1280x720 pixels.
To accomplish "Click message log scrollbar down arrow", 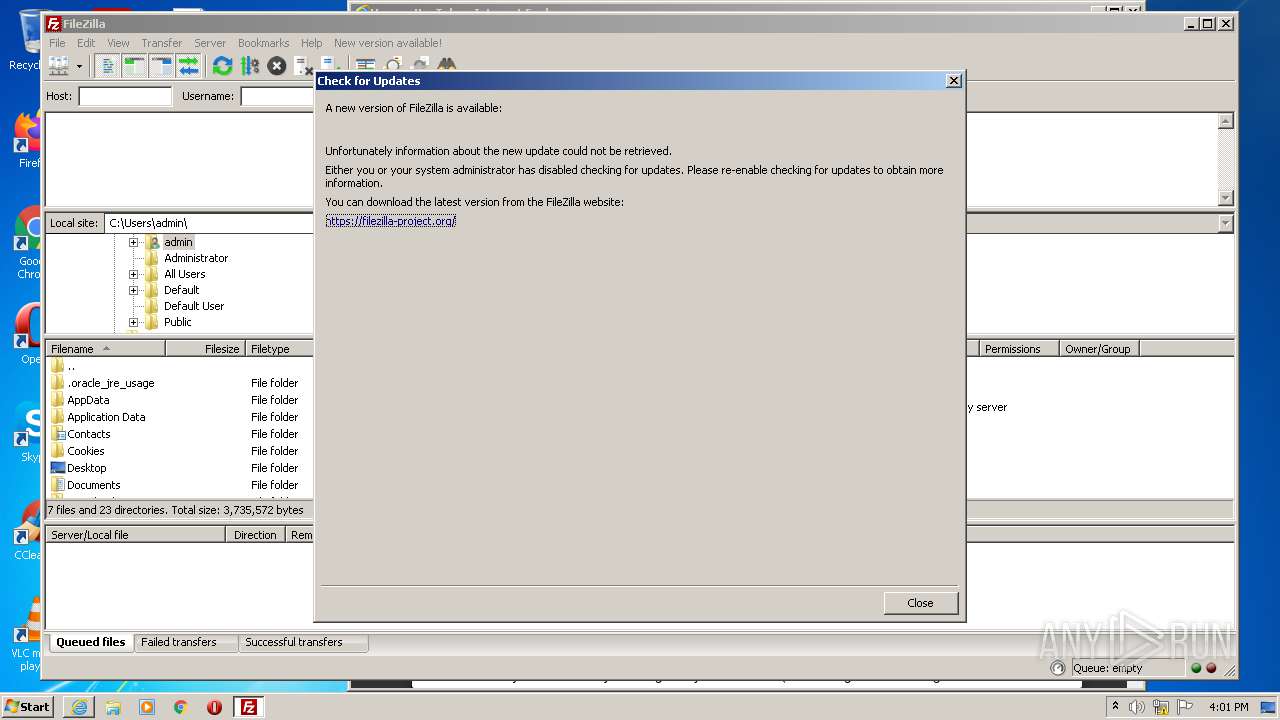I will click(x=1226, y=198).
